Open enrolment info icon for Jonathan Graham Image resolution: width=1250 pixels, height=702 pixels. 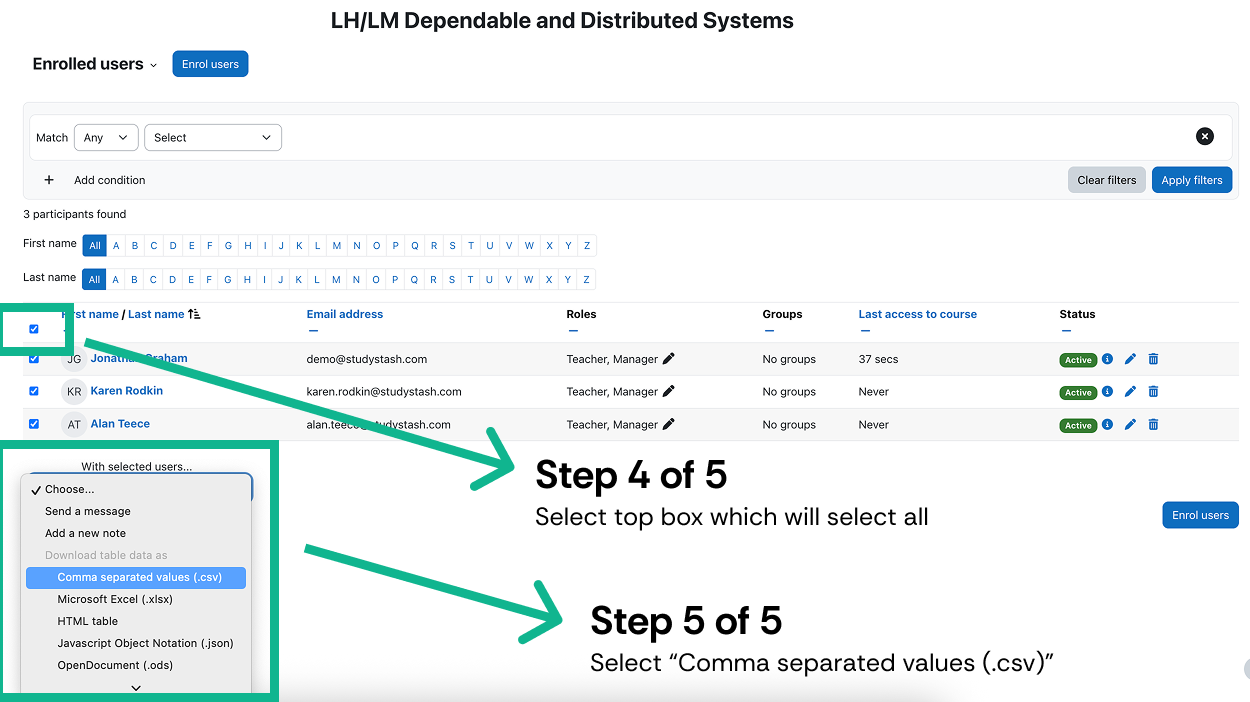click(1107, 359)
